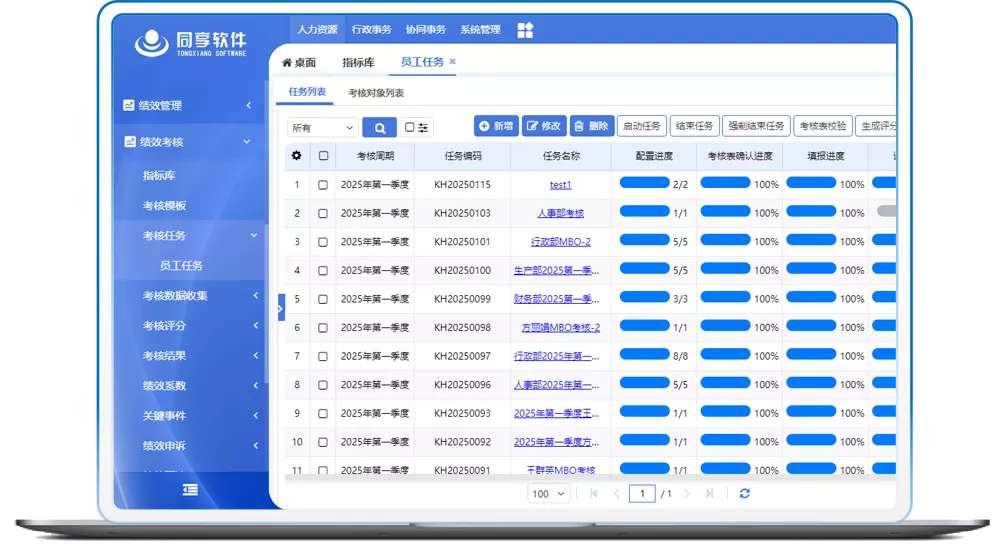Screen dimensions: 1000x546
Task: Click the magnifier search button
Action: [x=379, y=128]
